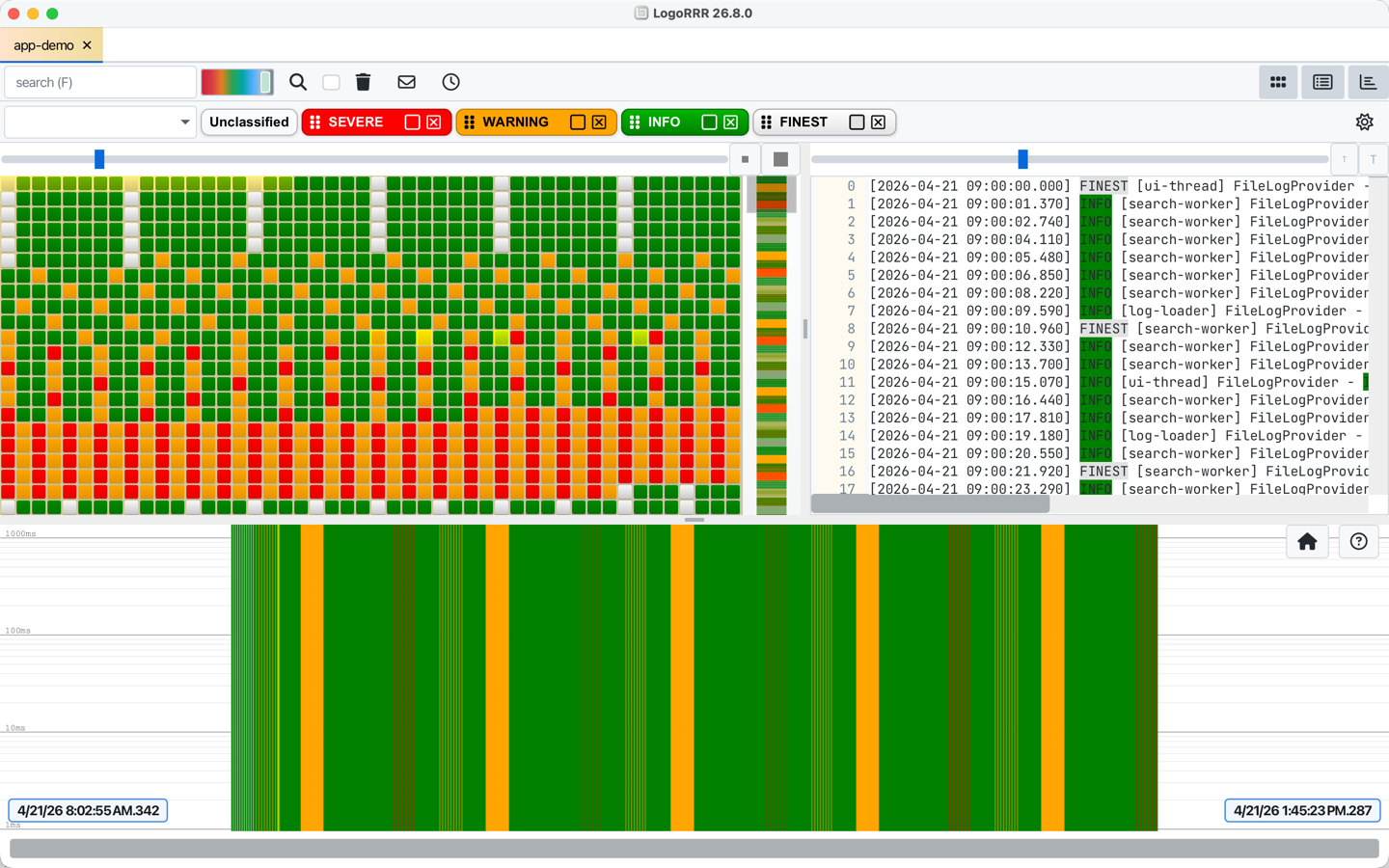Screen dimensions: 1389x868
Task: Click the font size slider thumb
Action: click(1022, 159)
